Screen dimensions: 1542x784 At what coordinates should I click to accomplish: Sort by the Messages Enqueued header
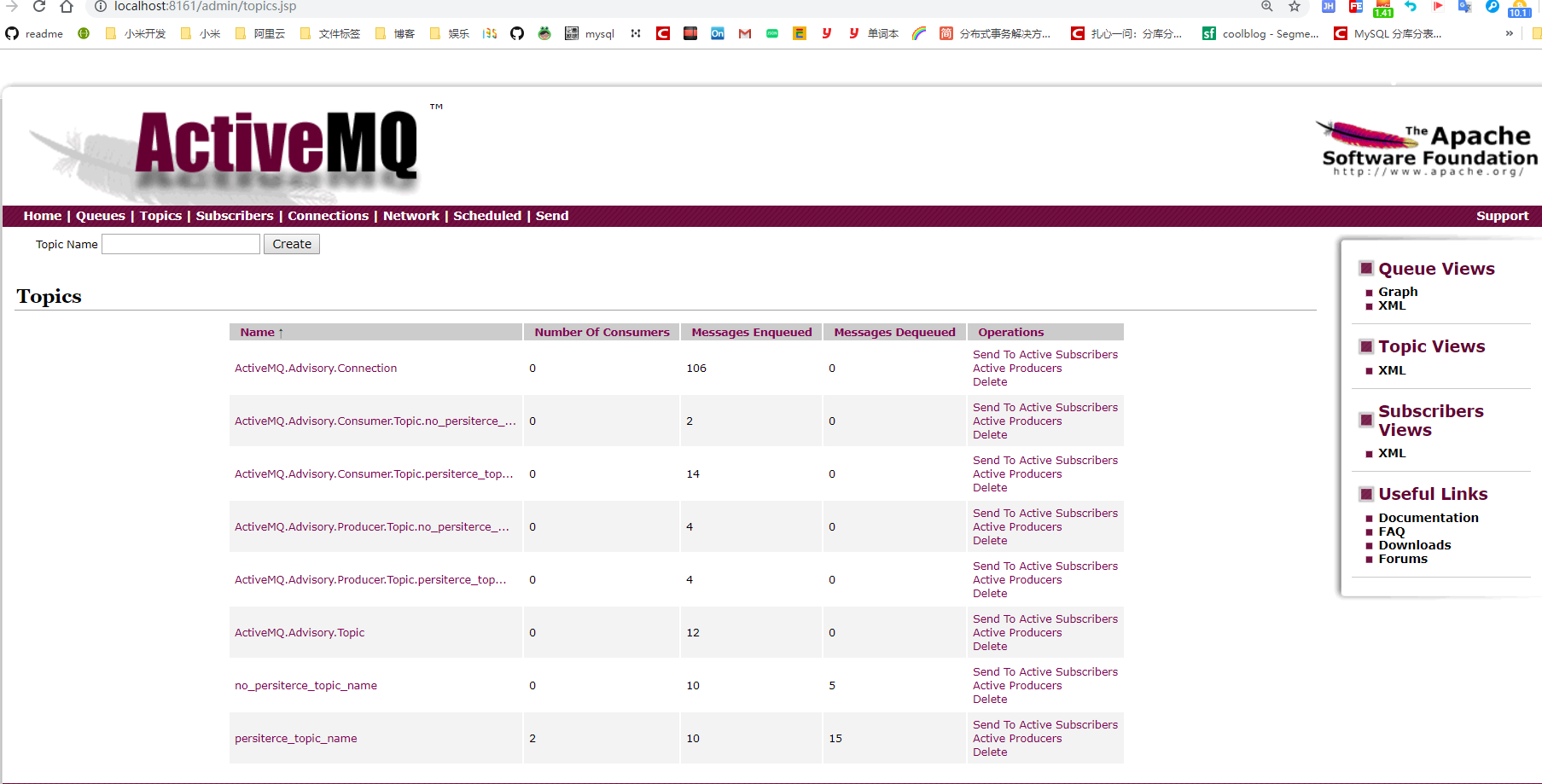(x=752, y=332)
